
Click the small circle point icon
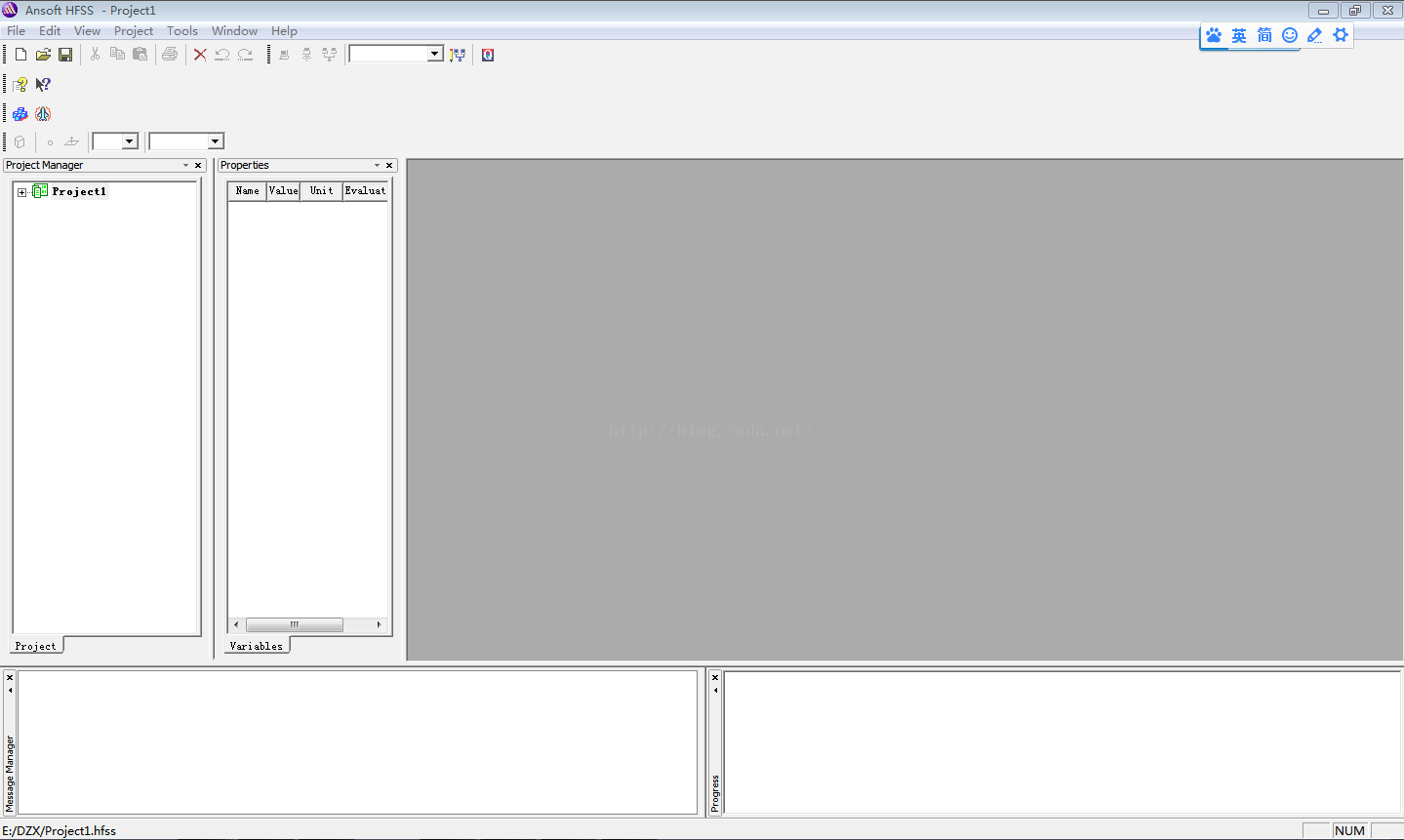[x=50, y=142]
